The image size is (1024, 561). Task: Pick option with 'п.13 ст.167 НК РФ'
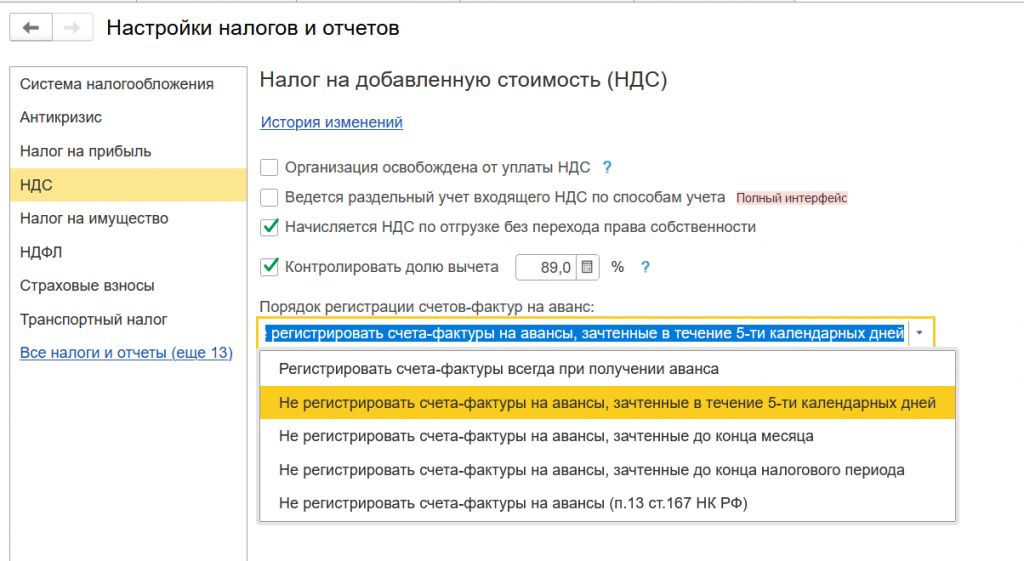(513, 503)
